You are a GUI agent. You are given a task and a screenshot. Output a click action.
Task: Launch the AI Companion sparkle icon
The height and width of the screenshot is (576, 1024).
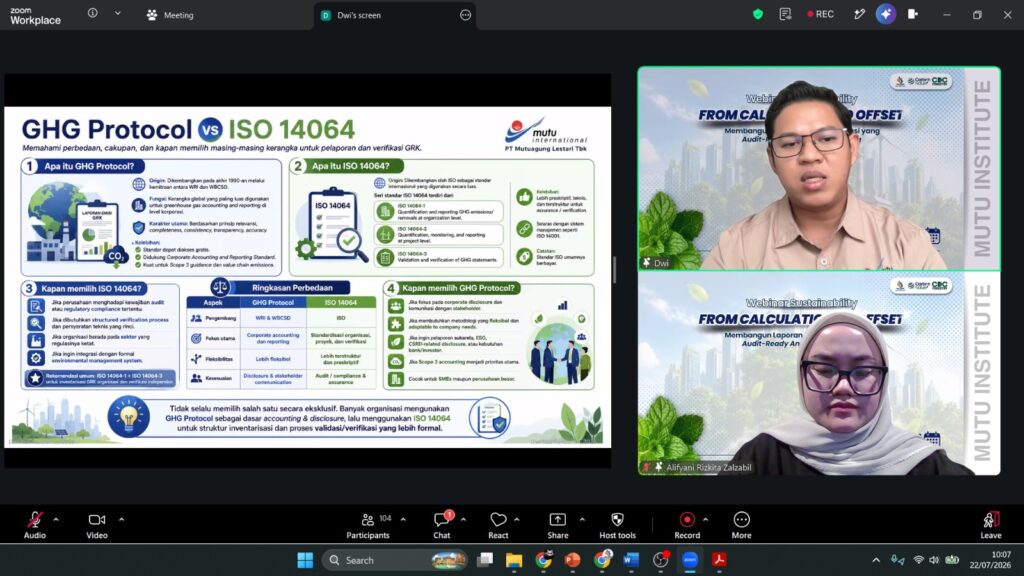click(x=886, y=14)
